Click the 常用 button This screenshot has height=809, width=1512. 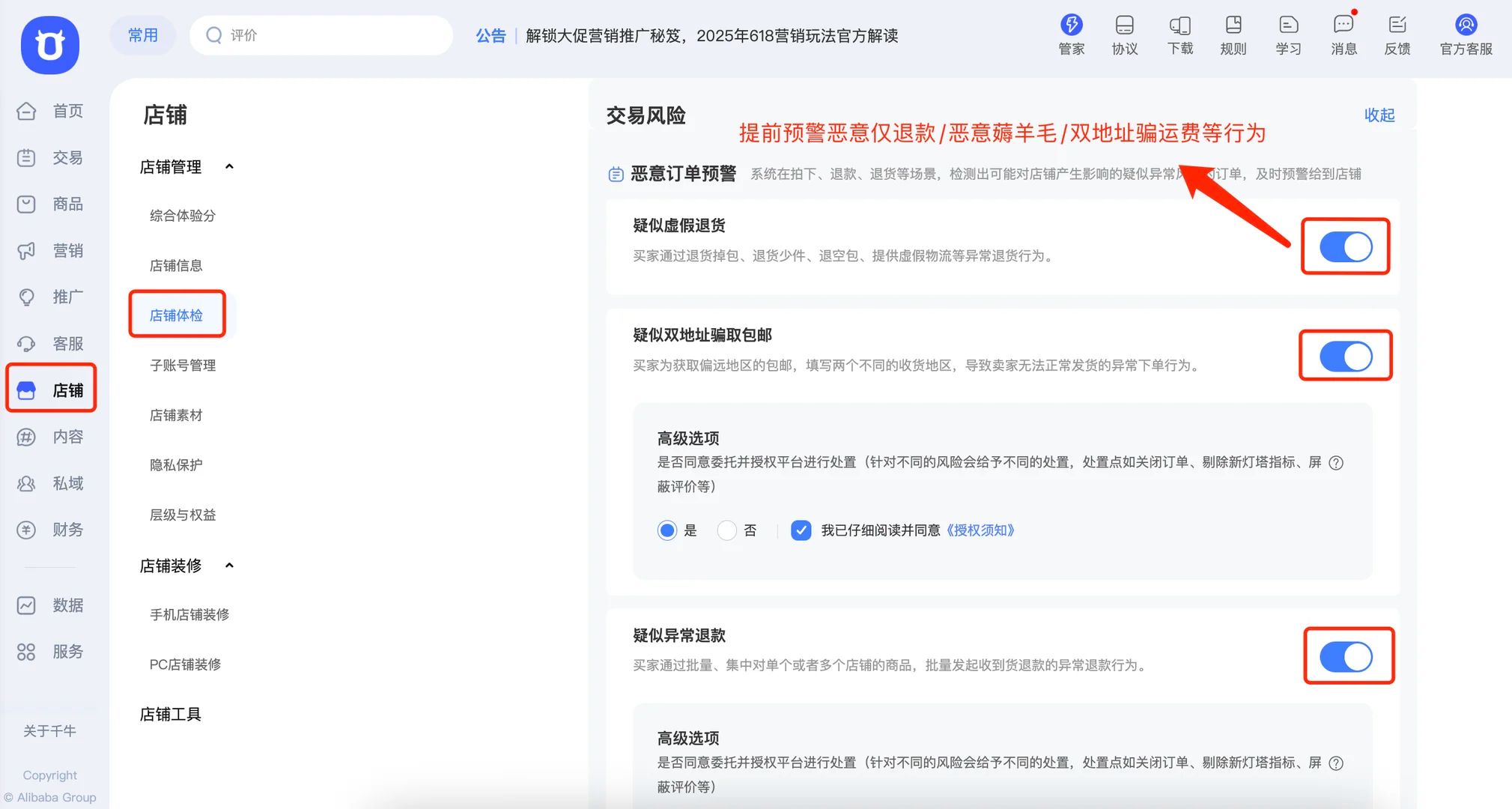[142, 35]
